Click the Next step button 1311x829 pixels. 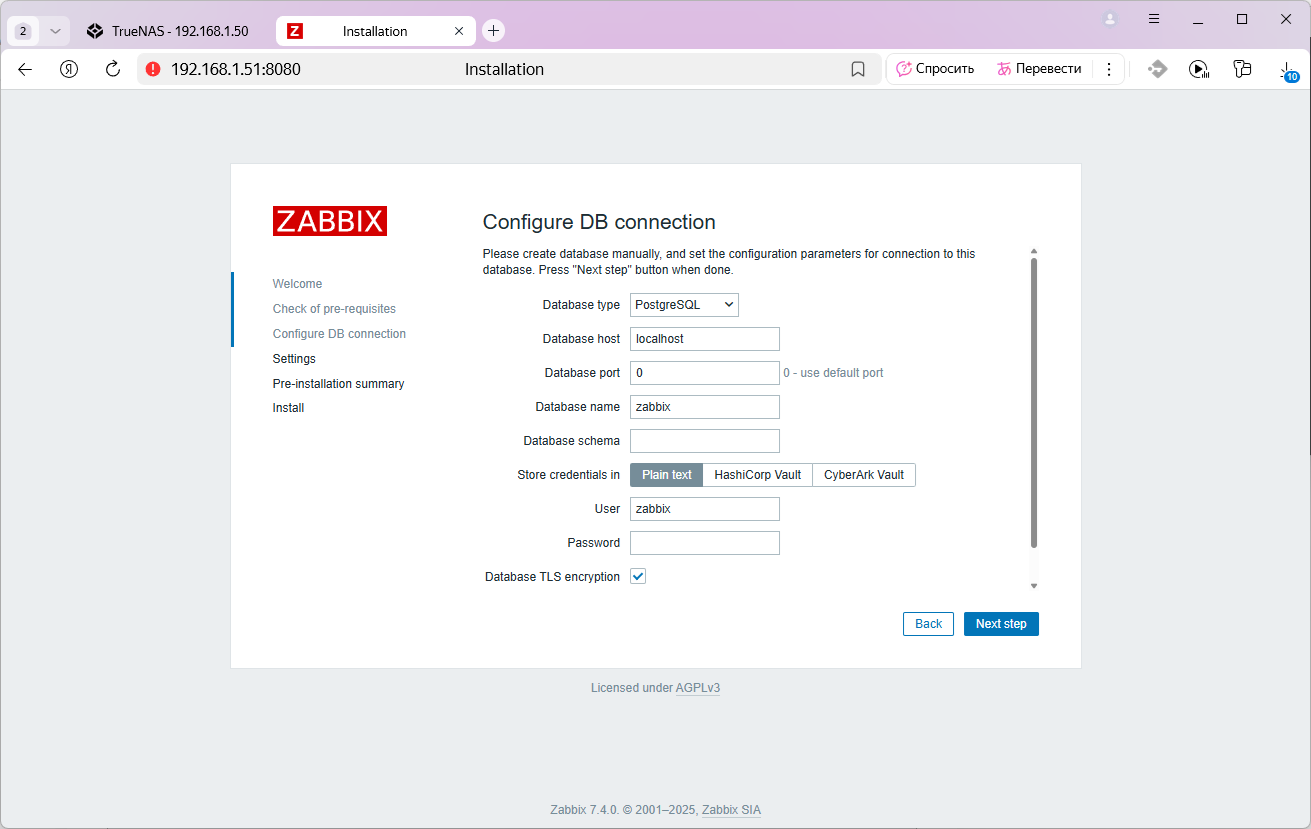[1001, 624]
